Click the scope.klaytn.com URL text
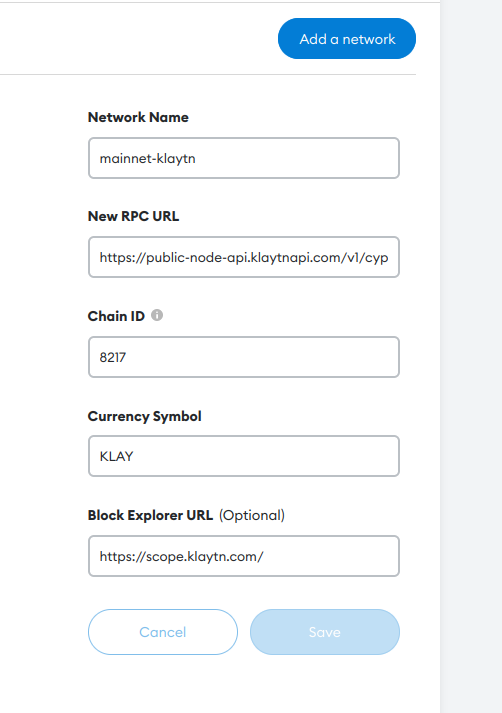 click(181, 557)
